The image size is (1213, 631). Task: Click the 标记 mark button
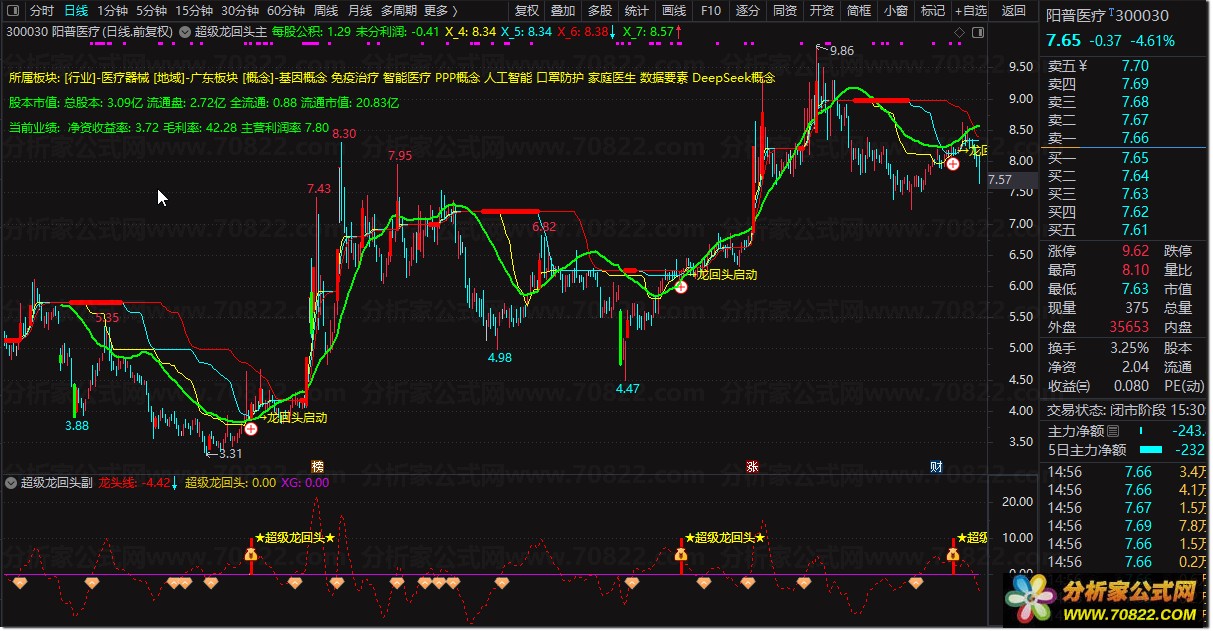point(932,11)
